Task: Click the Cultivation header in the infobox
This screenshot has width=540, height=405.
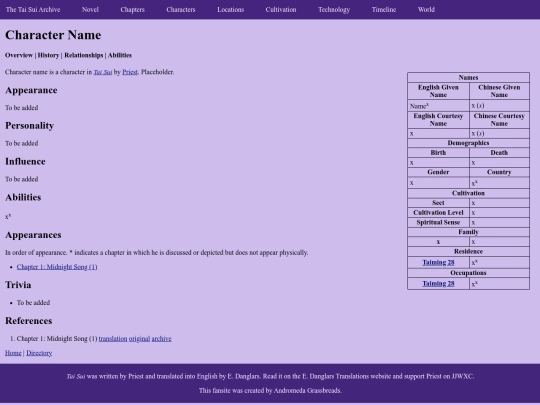Action: coord(468,193)
